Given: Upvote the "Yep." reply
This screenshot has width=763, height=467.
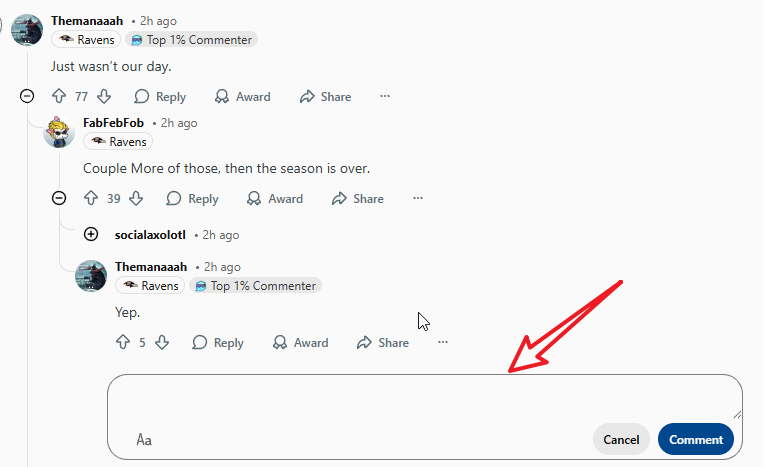Looking at the screenshot, I should coord(123,343).
